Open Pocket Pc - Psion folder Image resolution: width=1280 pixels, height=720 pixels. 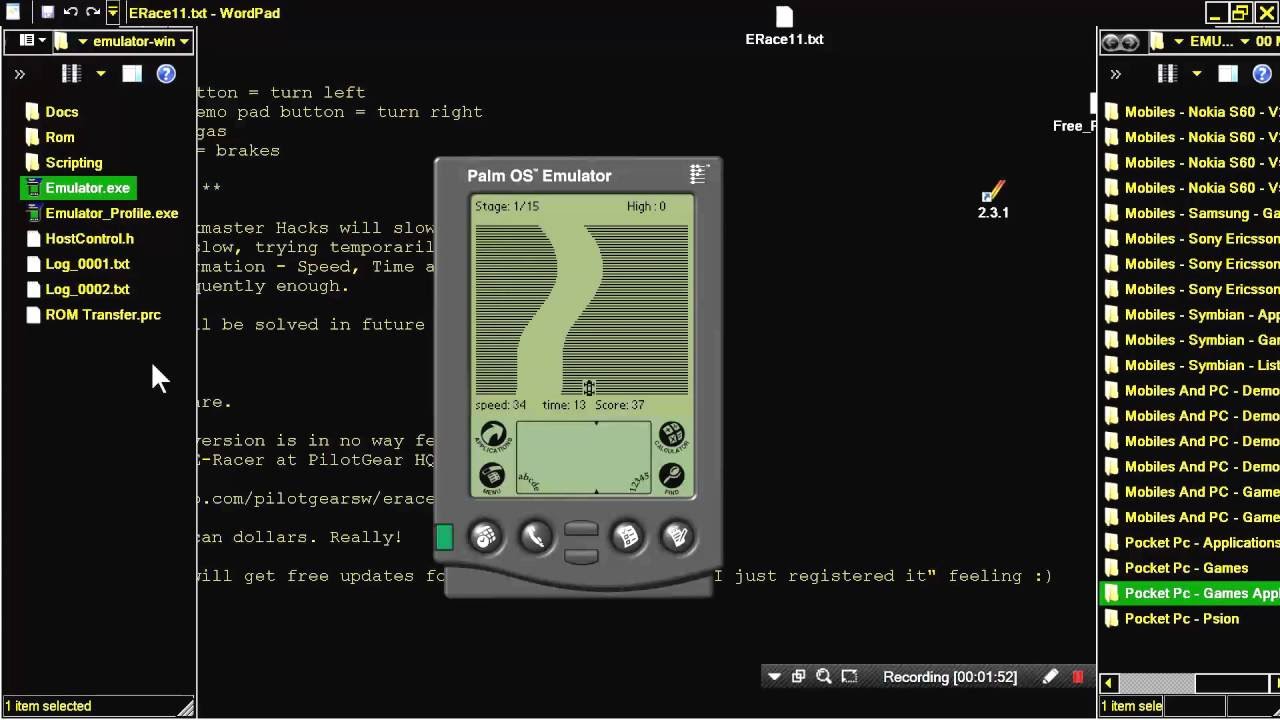tap(1171, 618)
